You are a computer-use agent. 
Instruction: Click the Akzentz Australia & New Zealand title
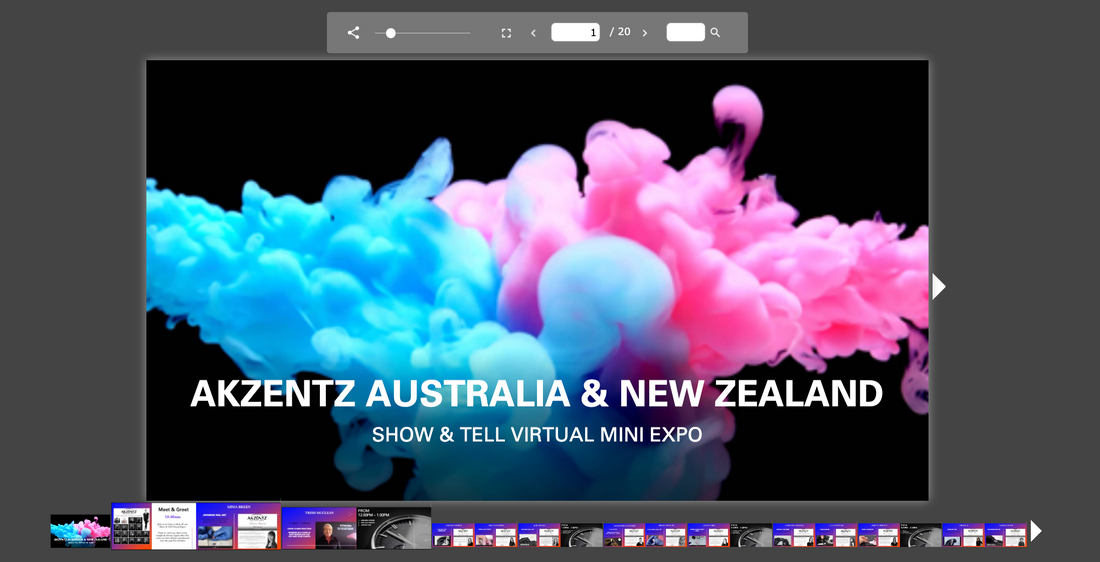537,394
